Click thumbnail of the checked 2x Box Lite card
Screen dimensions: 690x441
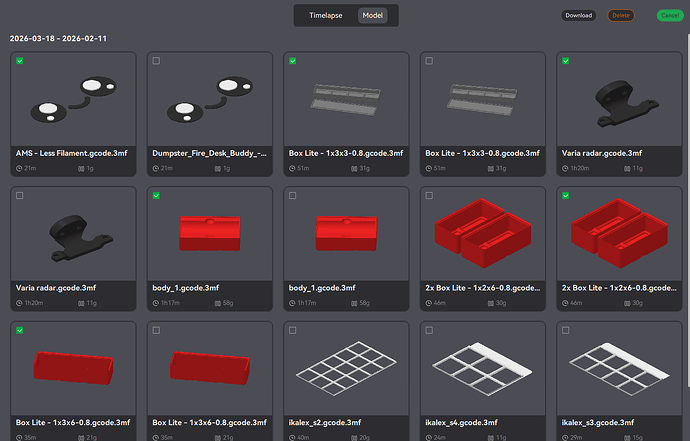(x=619, y=234)
